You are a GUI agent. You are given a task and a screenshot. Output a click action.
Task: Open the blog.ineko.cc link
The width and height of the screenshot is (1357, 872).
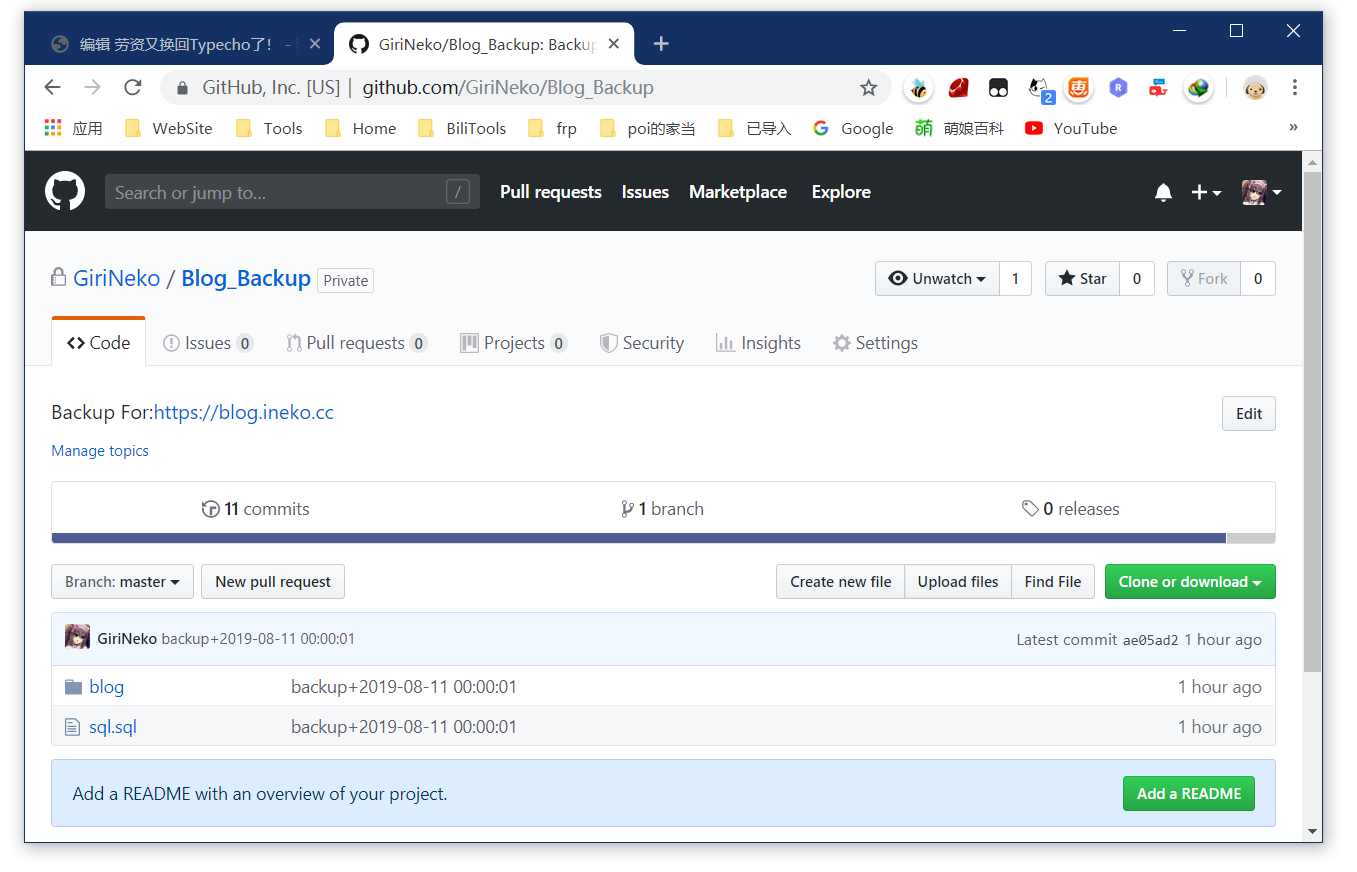point(244,412)
